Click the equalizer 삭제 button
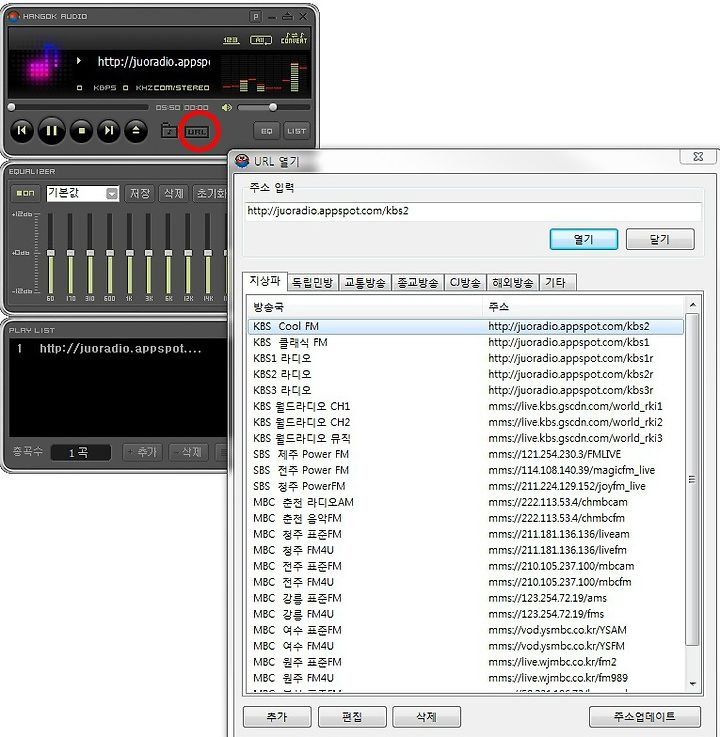720x737 pixels. pos(173,193)
